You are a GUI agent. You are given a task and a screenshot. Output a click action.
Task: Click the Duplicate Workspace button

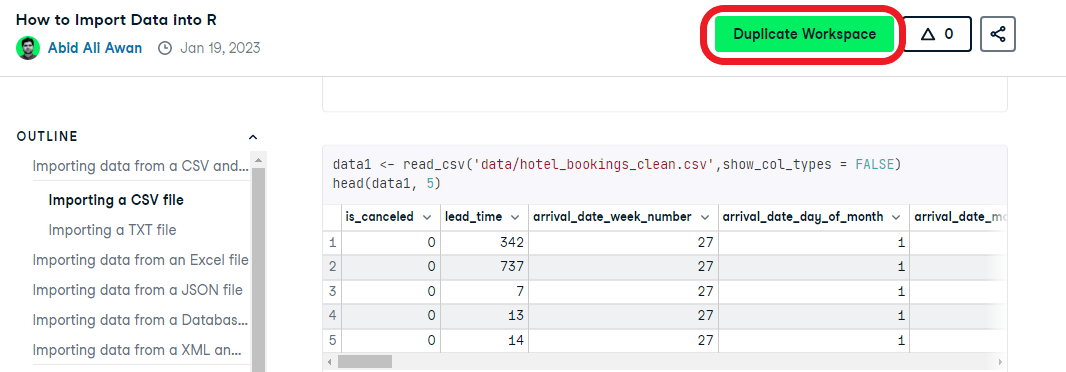coord(804,34)
